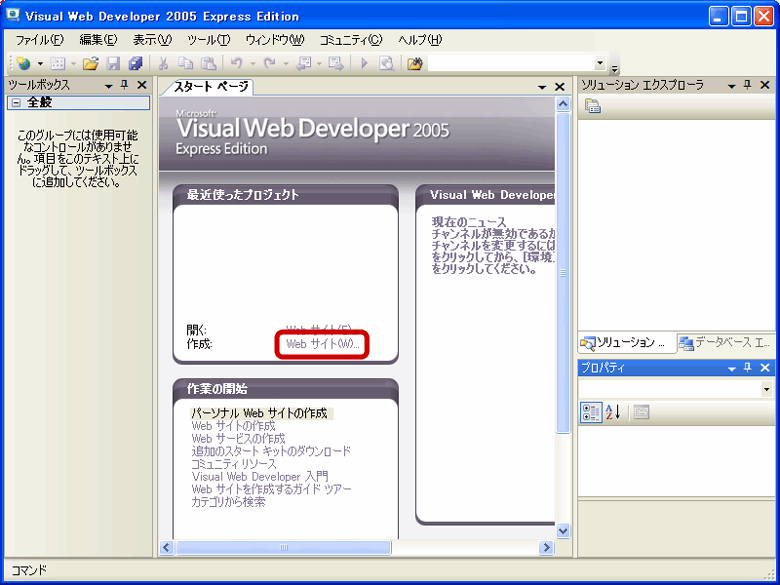
Task: Close the スタート ページ document
Action: (560, 87)
